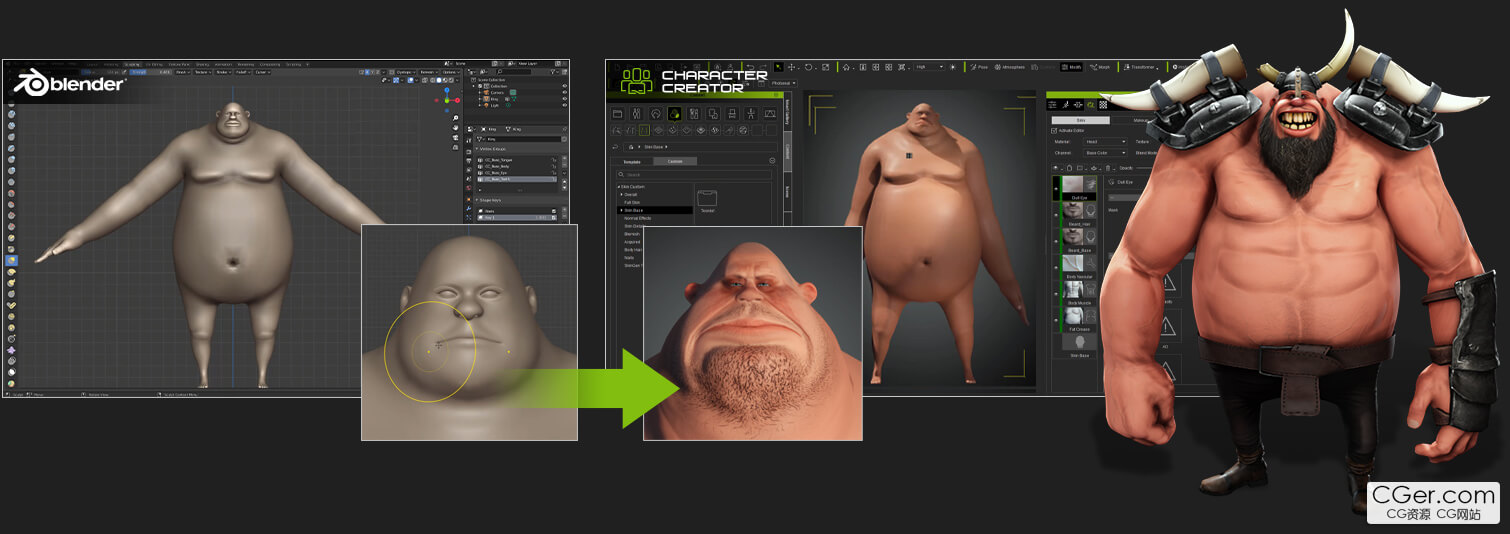
Task: Click the Scale tool in Character Creator toolbar
Action: pyautogui.click(x=826, y=67)
